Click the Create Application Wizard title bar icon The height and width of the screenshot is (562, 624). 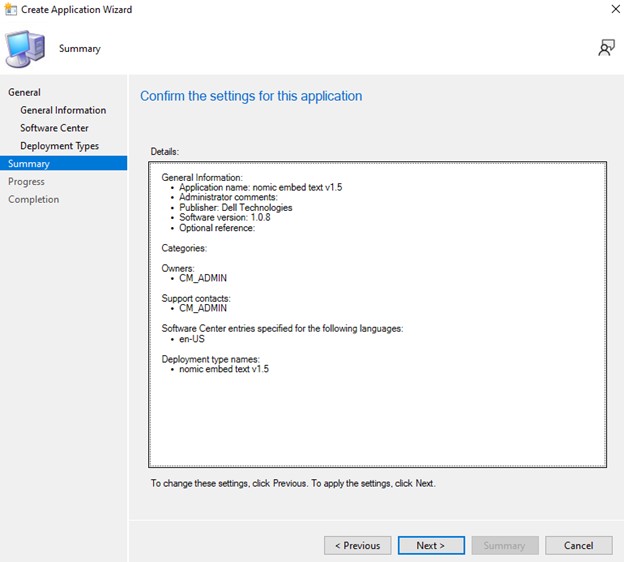tap(10, 10)
